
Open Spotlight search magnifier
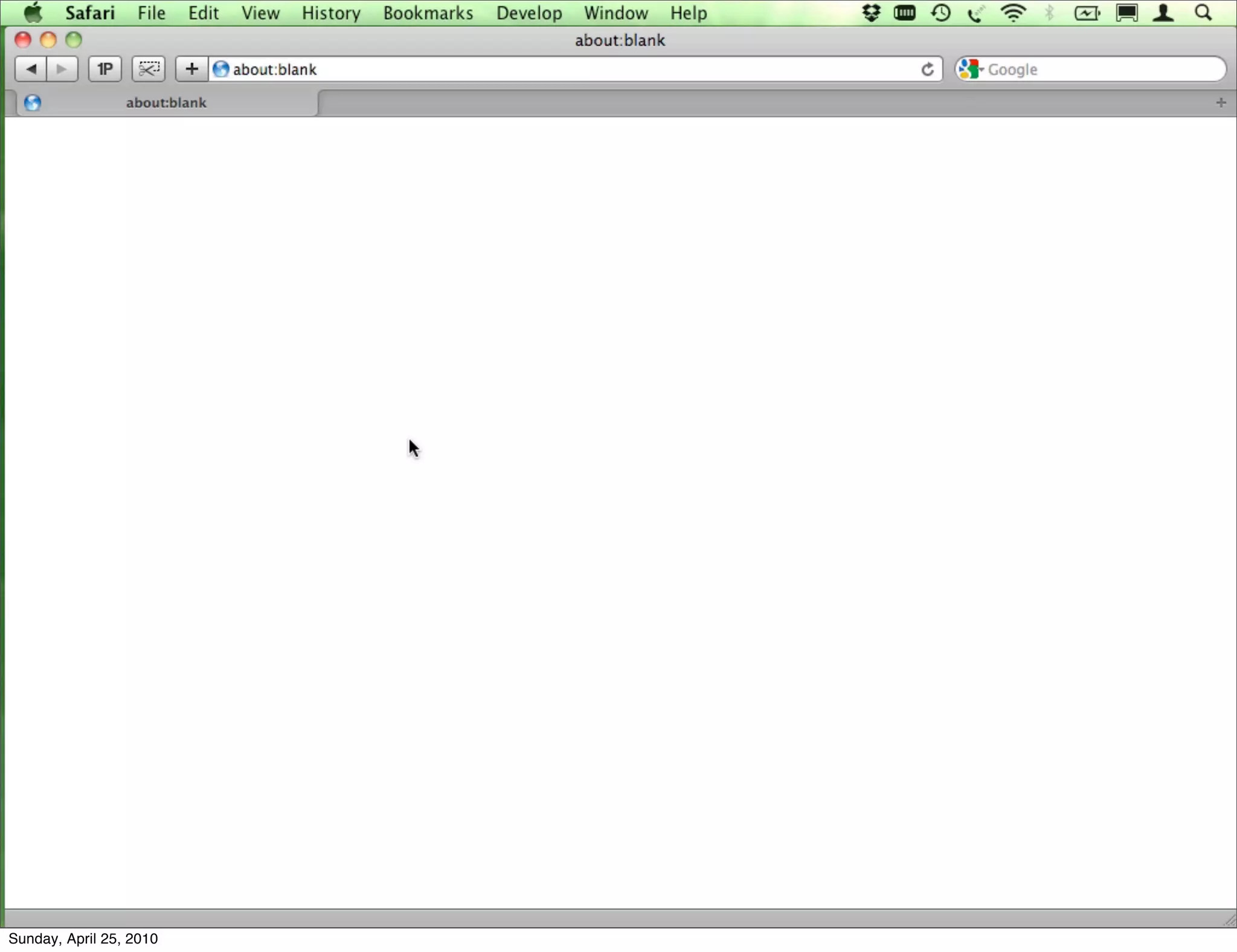tap(1203, 13)
